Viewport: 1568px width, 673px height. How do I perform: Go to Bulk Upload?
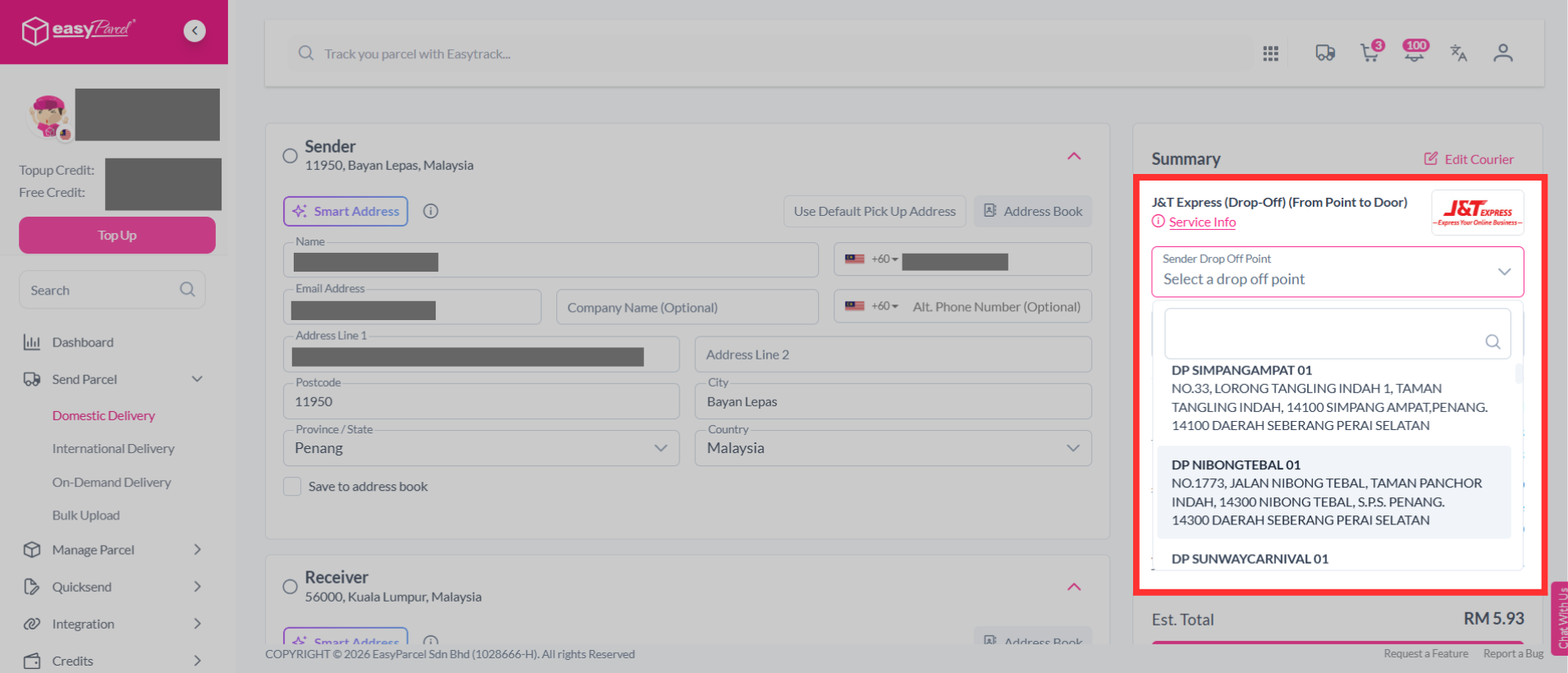pyautogui.click(x=86, y=515)
